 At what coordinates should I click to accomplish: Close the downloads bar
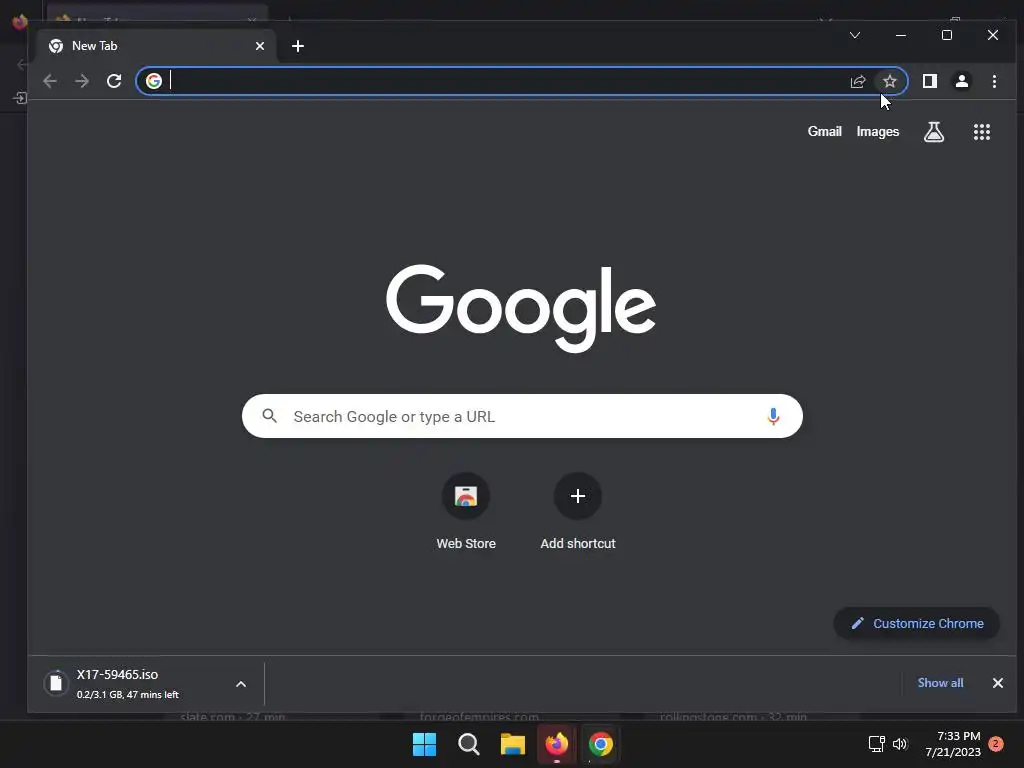[x=998, y=683]
